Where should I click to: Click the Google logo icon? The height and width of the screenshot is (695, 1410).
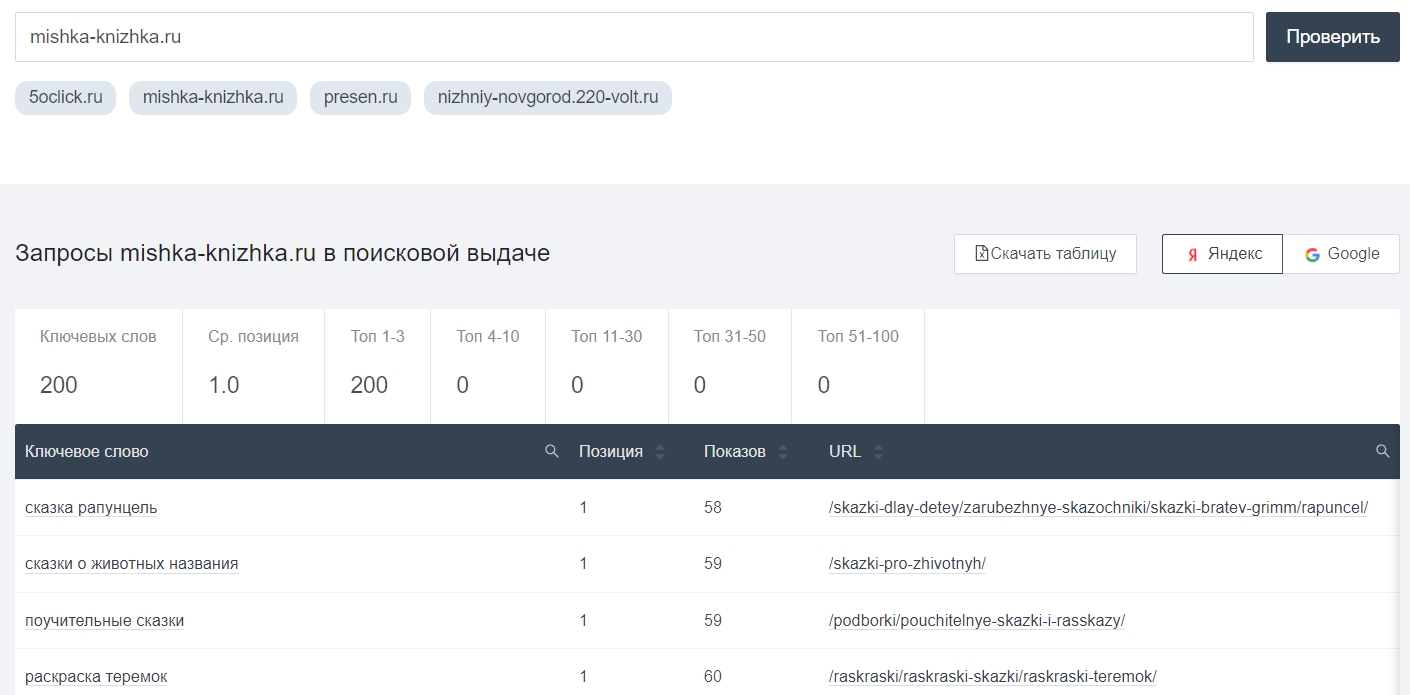pos(1312,254)
